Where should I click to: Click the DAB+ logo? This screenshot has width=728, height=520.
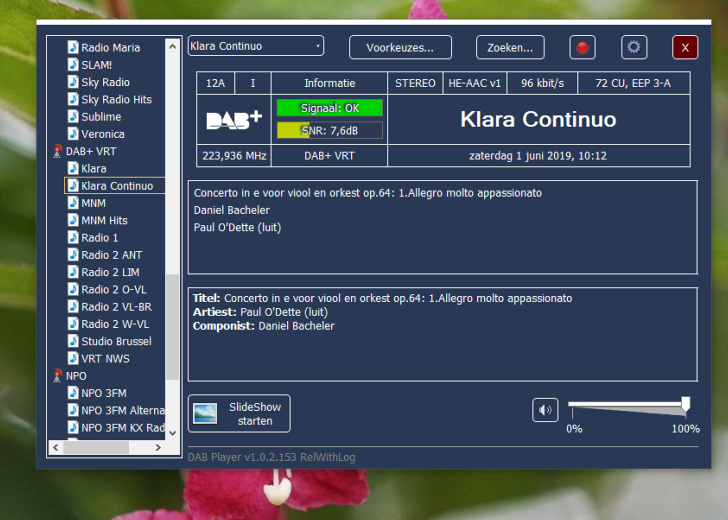234,120
